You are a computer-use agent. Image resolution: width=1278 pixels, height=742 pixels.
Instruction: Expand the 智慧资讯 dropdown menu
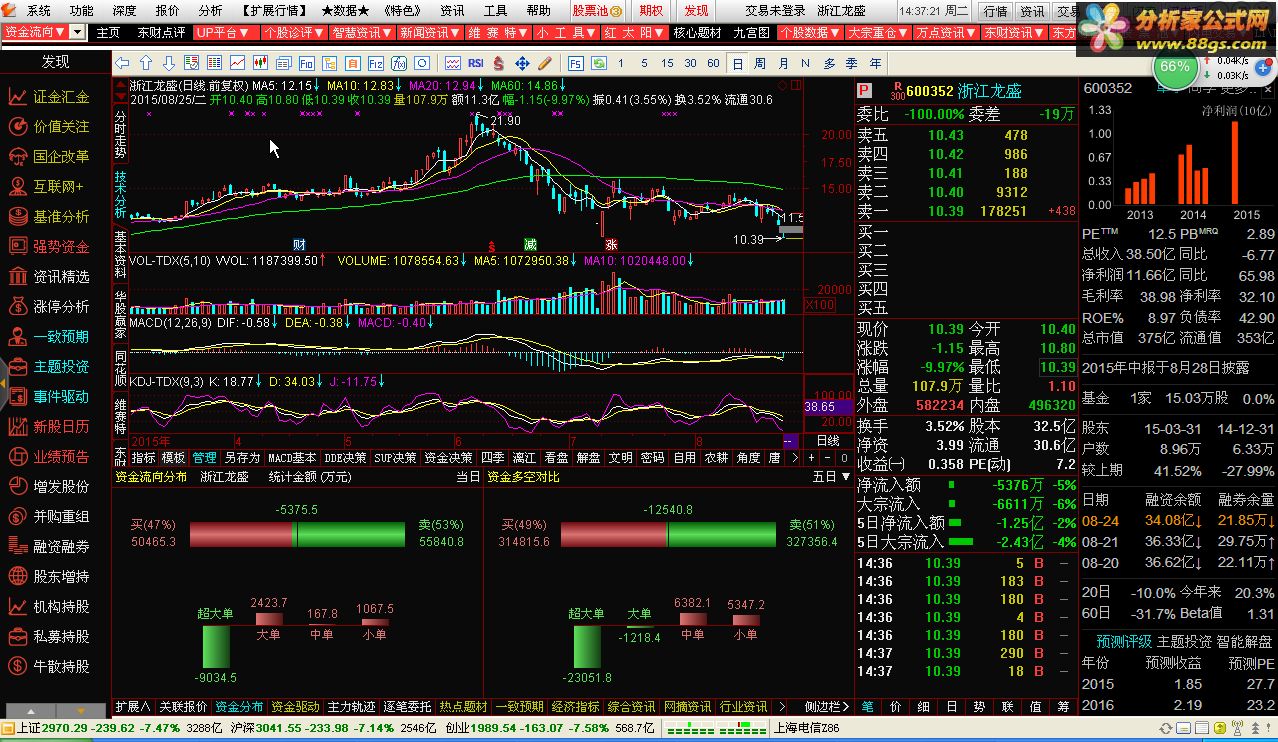point(362,32)
